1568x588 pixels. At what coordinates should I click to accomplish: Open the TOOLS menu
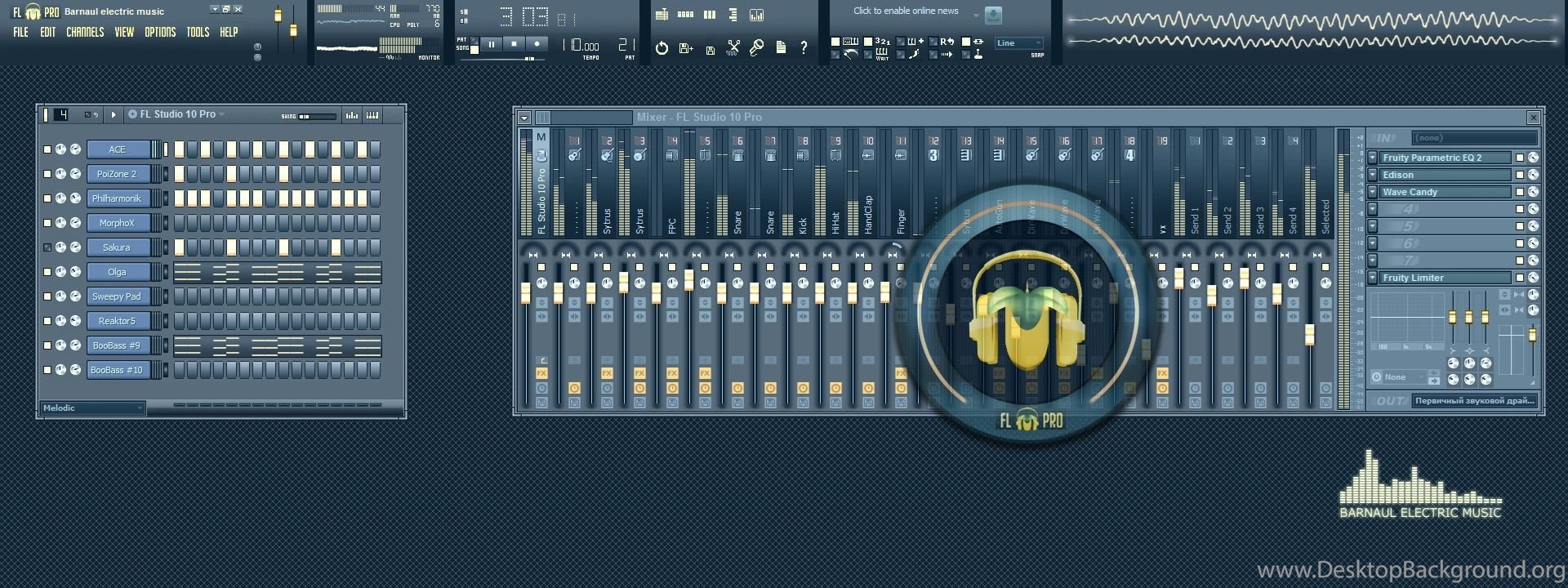tap(198, 33)
